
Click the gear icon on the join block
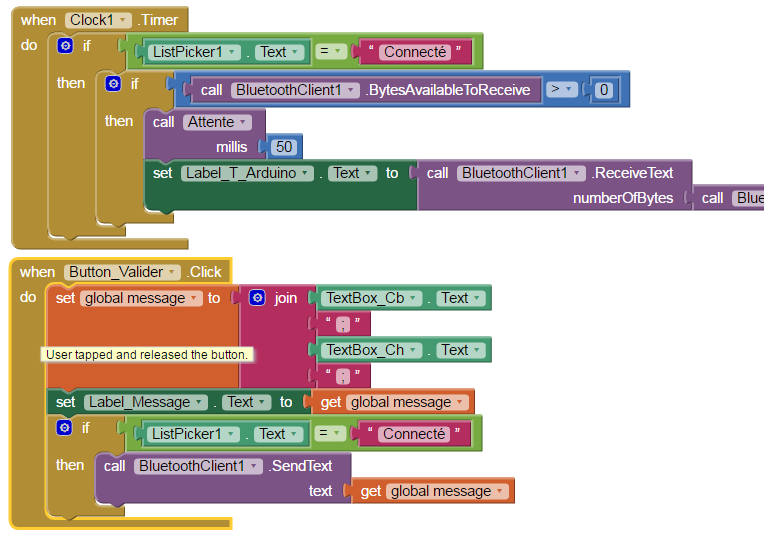point(257,297)
